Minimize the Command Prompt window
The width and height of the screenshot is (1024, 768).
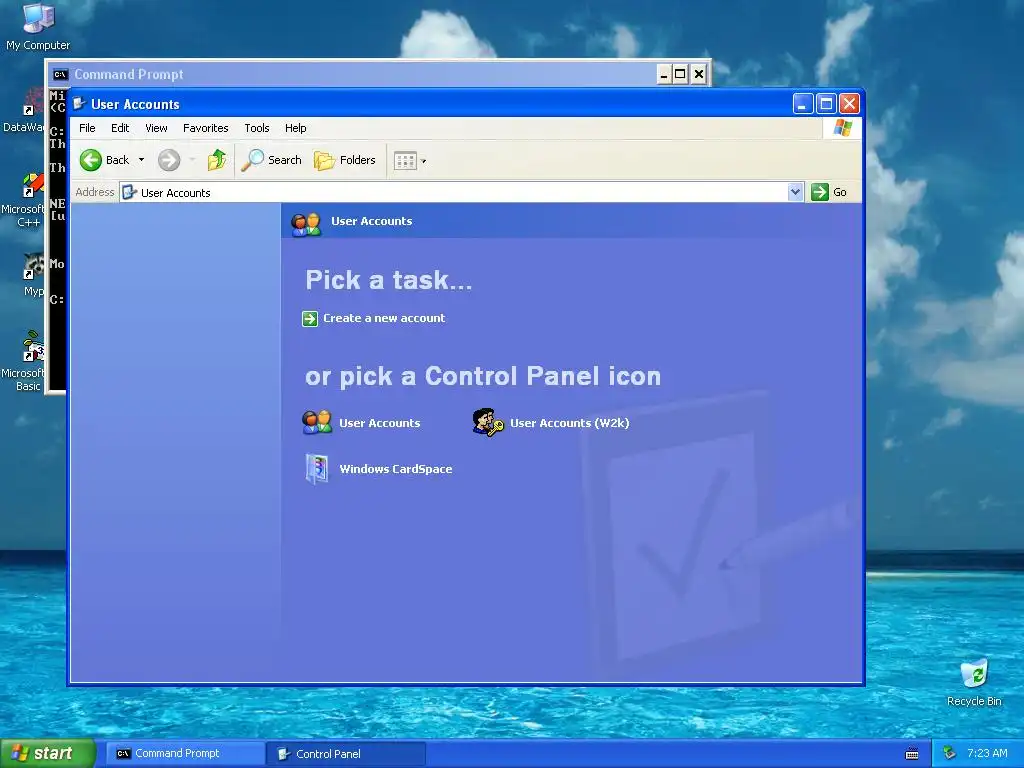point(664,74)
